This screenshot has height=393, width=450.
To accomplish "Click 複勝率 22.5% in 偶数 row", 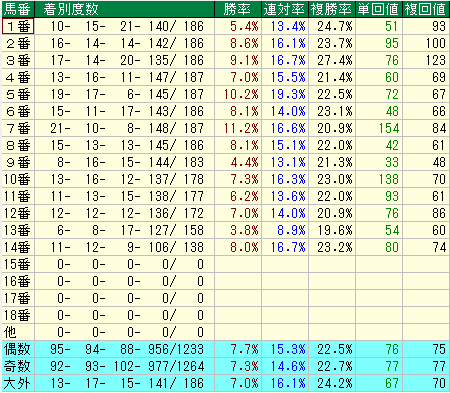I will [335, 349].
